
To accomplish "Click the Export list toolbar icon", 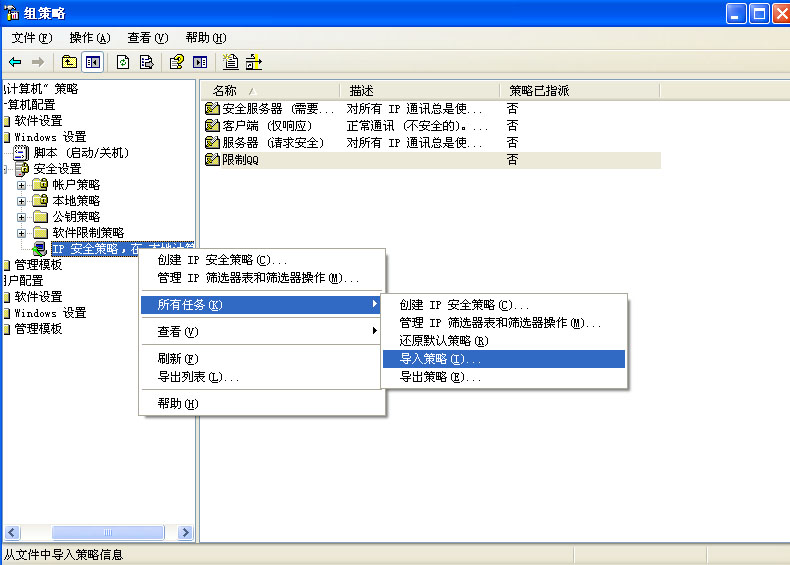I will point(147,62).
